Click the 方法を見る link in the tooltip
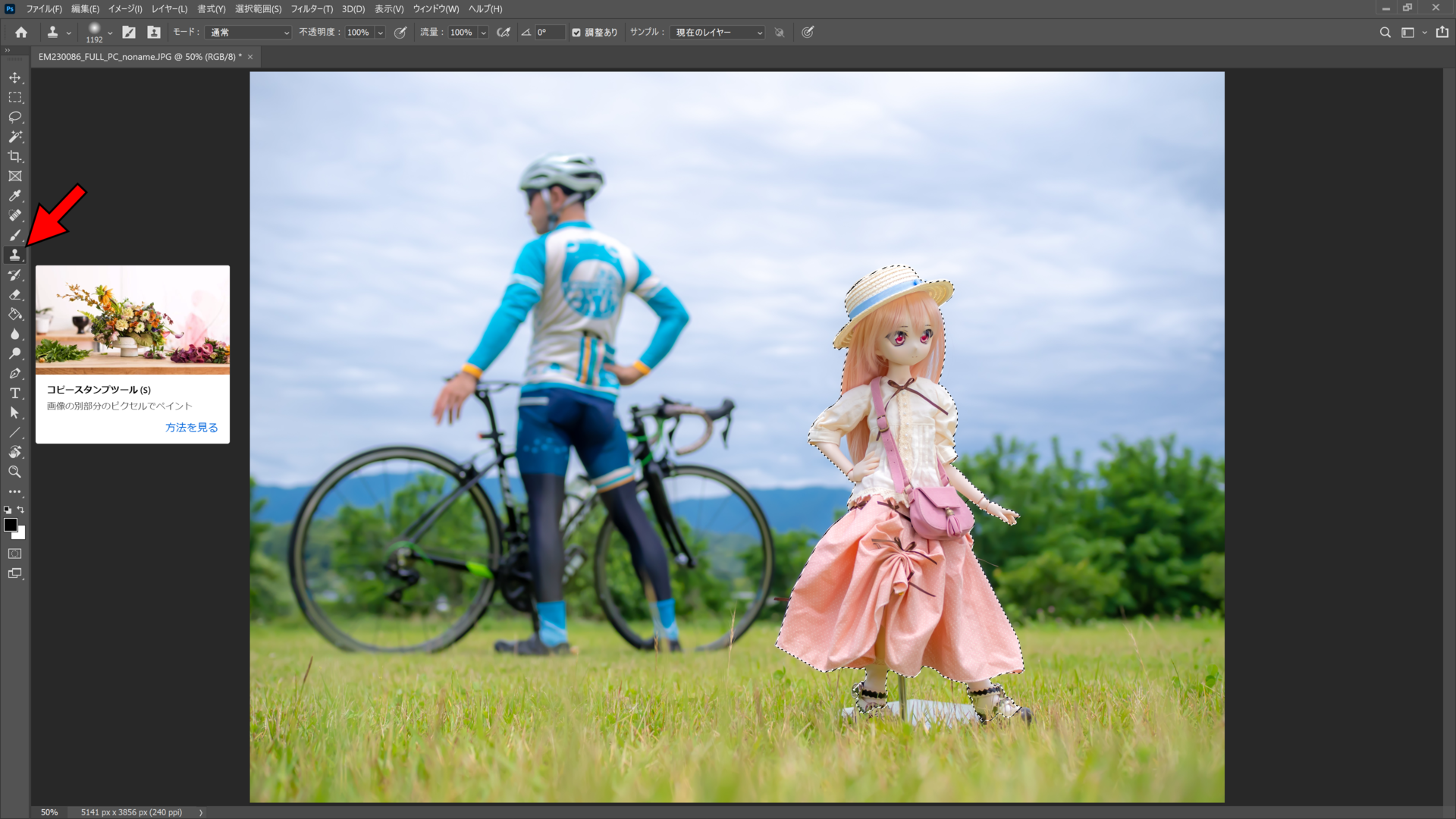 click(x=191, y=427)
